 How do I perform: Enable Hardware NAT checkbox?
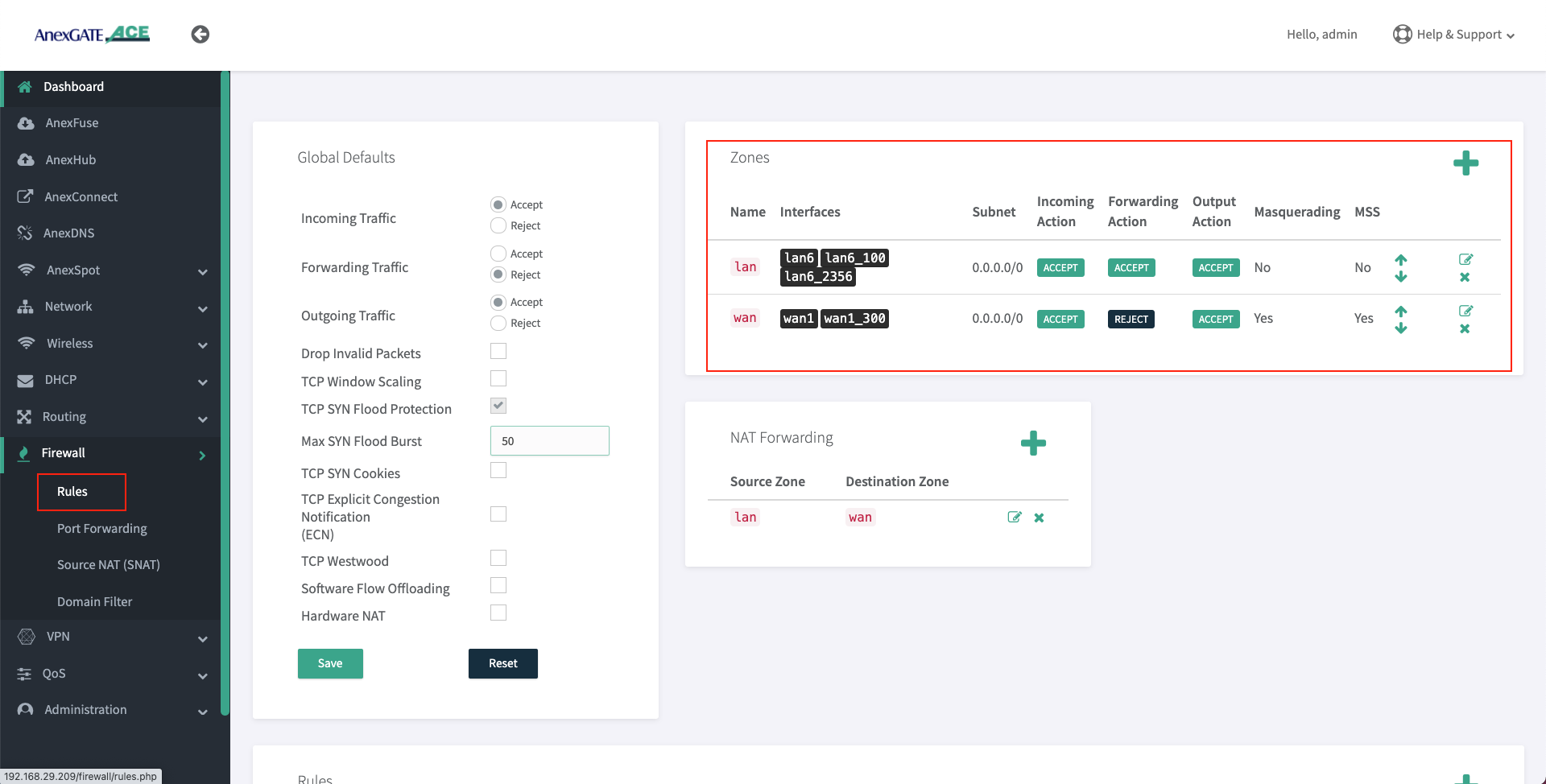click(x=498, y=613)
